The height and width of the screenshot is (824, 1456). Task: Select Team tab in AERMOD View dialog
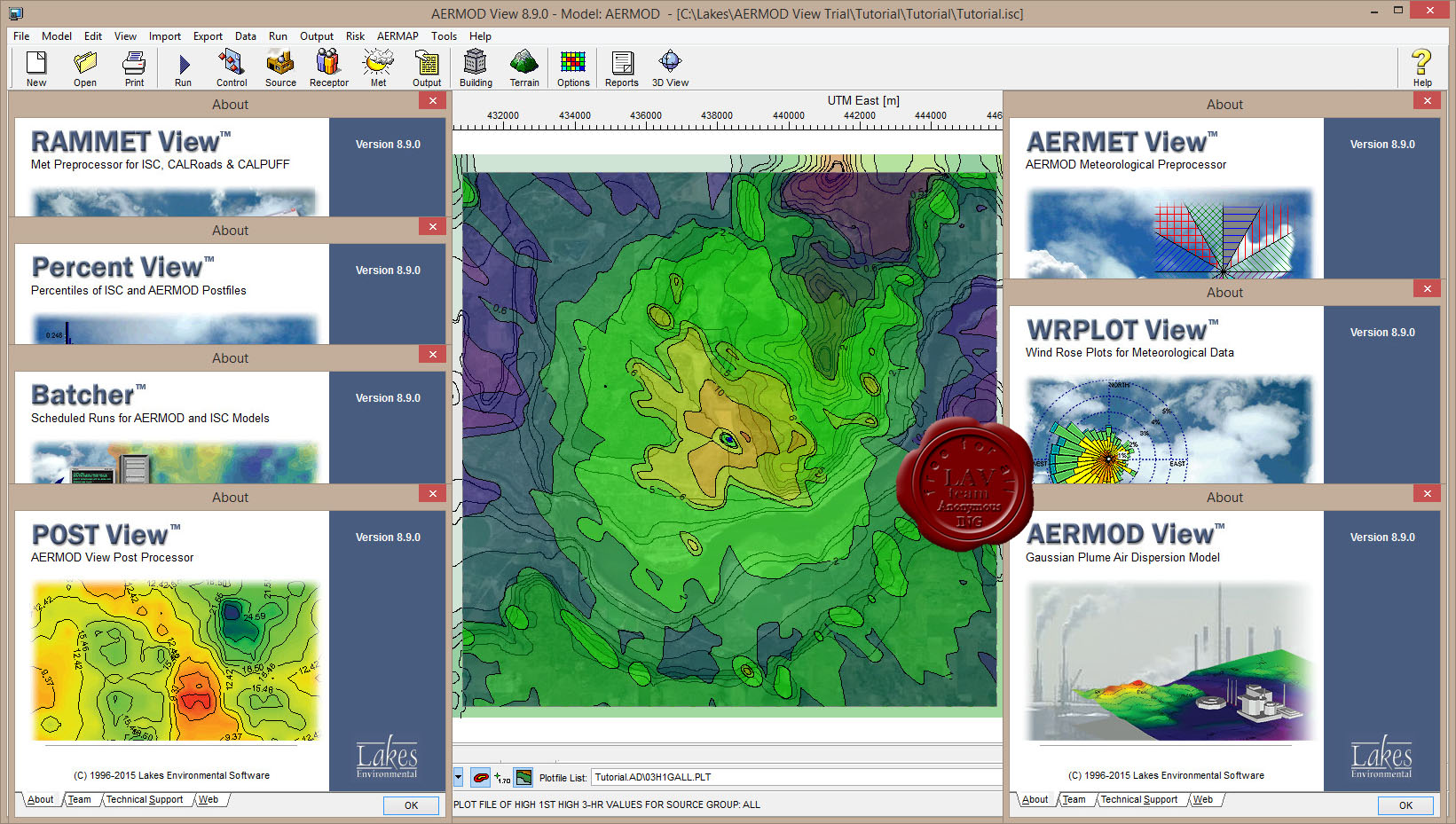coord(1074,800)
